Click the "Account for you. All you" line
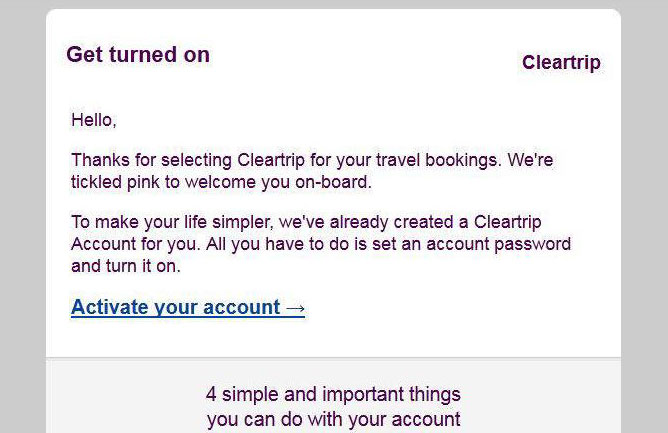Image resolution: width=668 pixels, height=433 pixels. pos(320,244)
